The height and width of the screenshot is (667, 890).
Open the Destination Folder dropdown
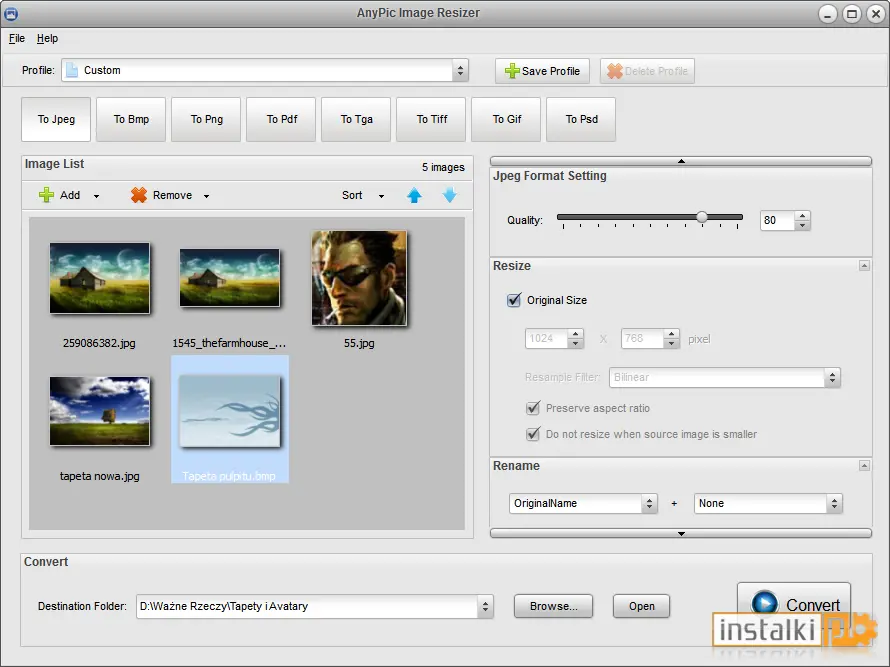click(485, 606)
